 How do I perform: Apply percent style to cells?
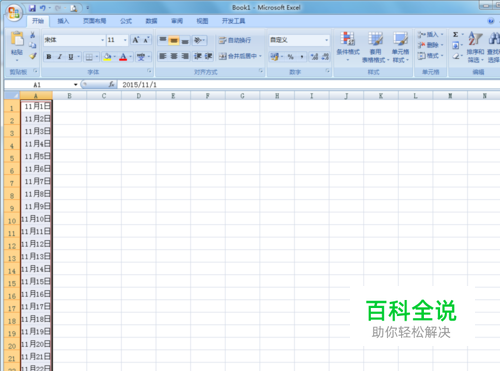point(291,57)
